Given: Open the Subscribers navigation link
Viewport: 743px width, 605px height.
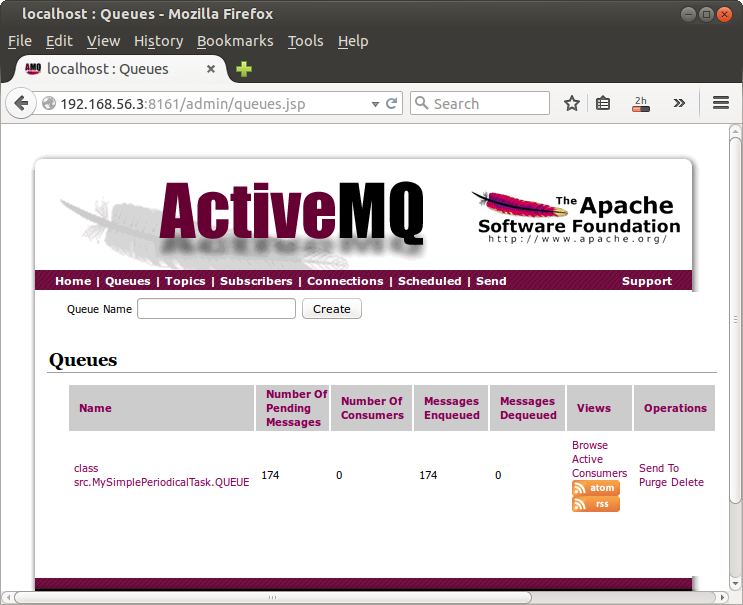Looking at the screenshot, I should 256,281.
